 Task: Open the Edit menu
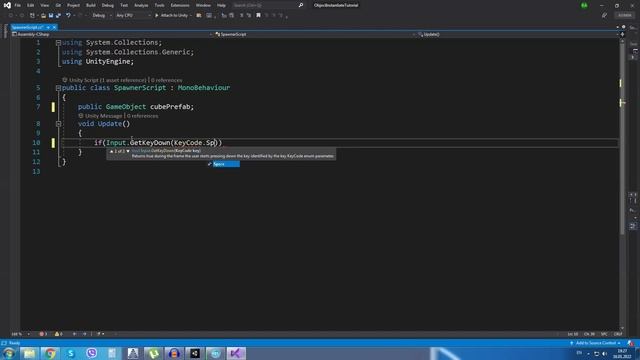tap(31, 5)
